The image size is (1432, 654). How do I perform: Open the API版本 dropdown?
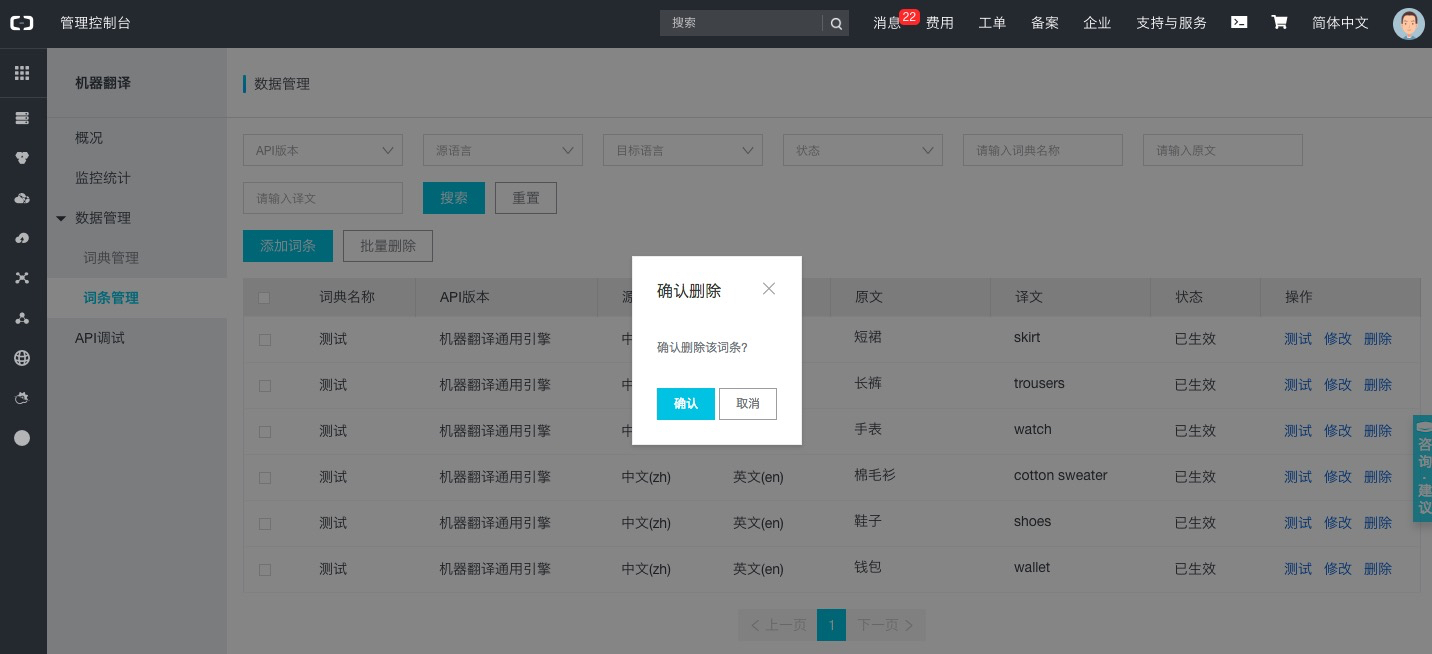323,150
